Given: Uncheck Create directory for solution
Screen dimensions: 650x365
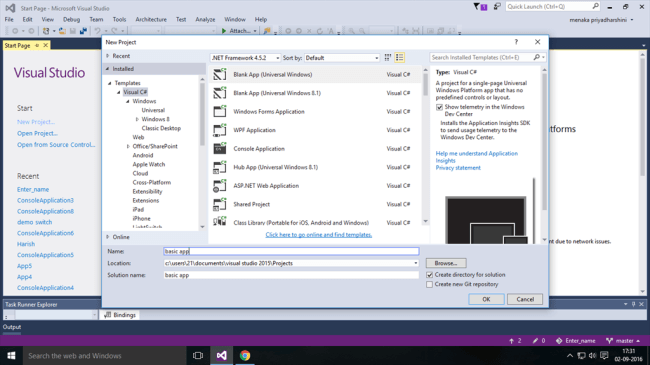Looking at the screenshot, I should tap(429, 275).
